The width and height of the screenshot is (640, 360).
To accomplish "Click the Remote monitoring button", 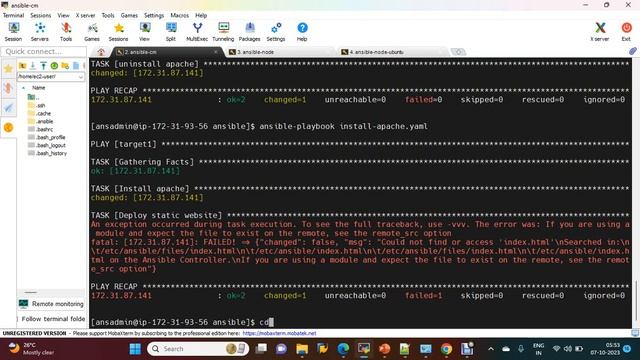I will pyautogui.click(x=51, y=304).
